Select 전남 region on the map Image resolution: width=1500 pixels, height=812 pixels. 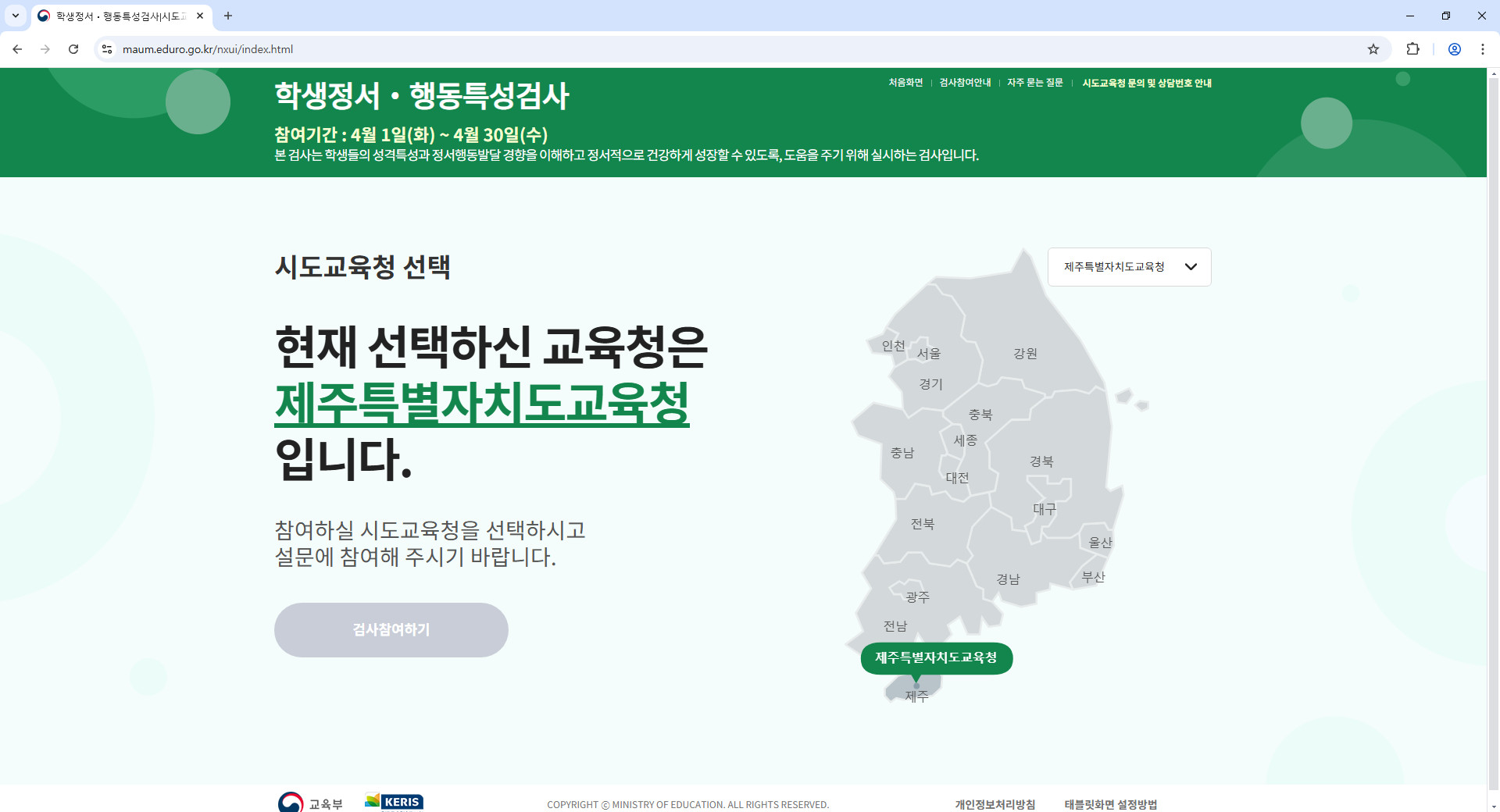pos(895,626)
